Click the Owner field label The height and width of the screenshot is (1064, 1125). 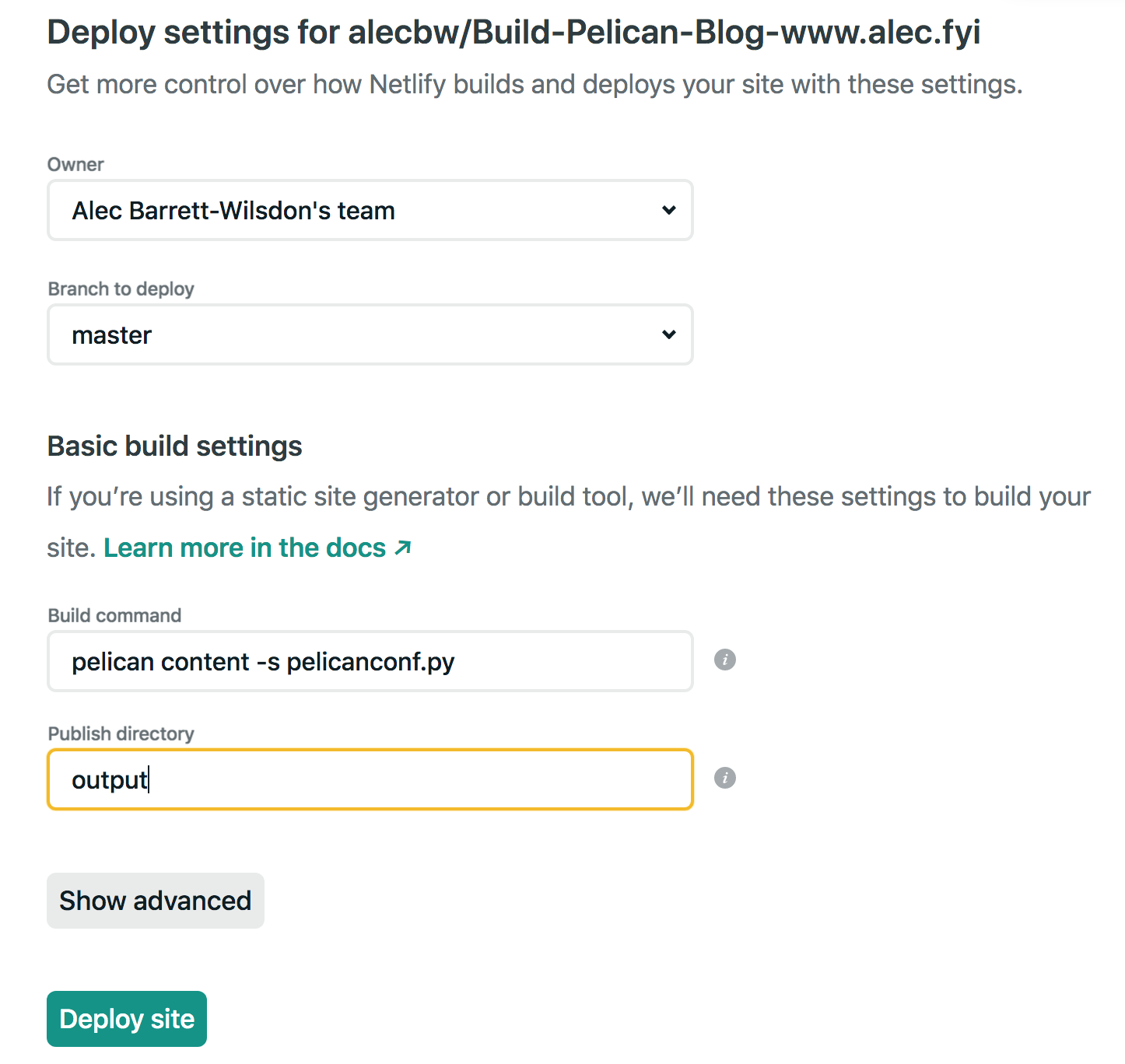(x=75, y=165)
